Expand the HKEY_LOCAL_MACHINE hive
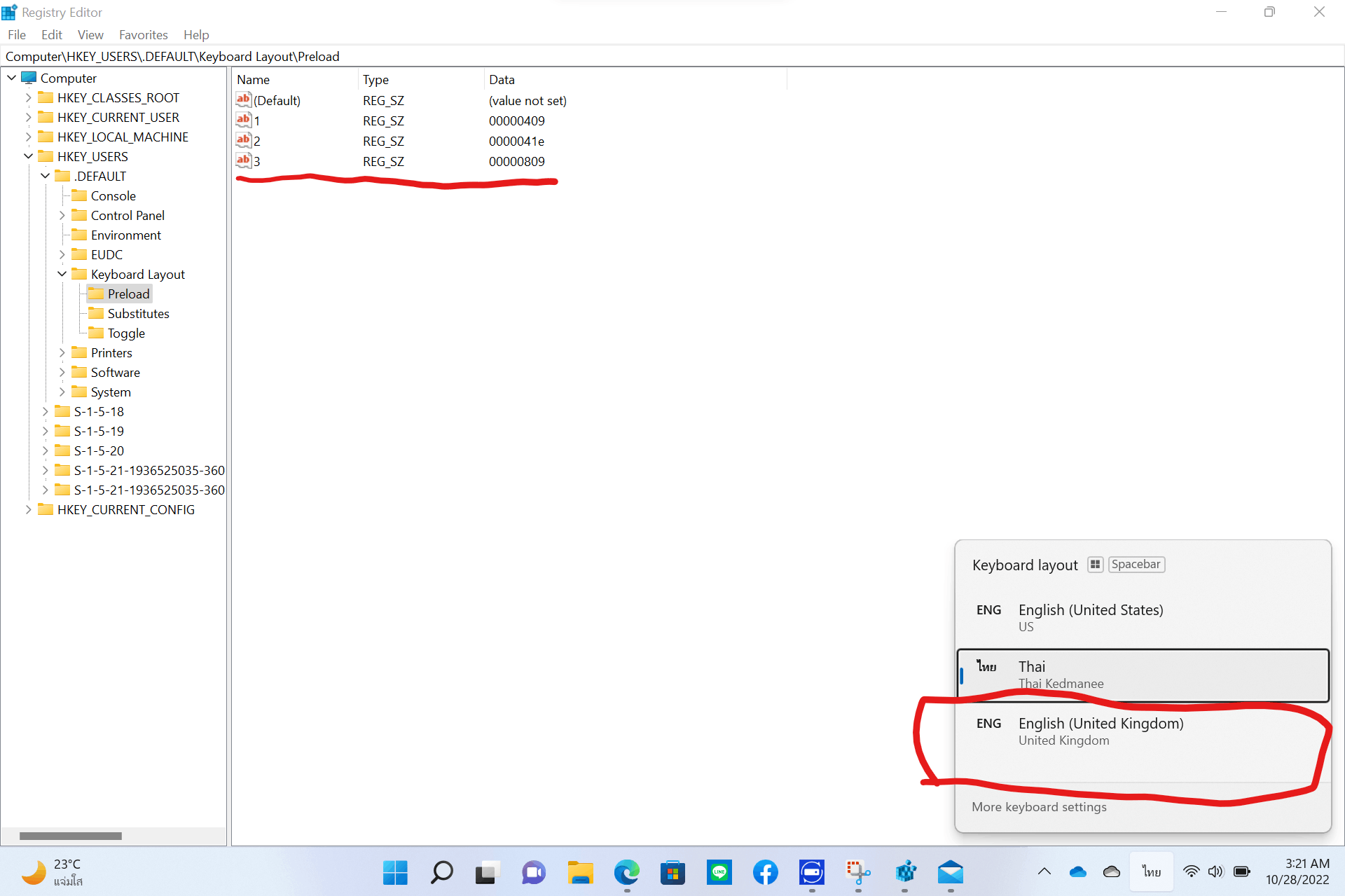 tap(29, 137)
